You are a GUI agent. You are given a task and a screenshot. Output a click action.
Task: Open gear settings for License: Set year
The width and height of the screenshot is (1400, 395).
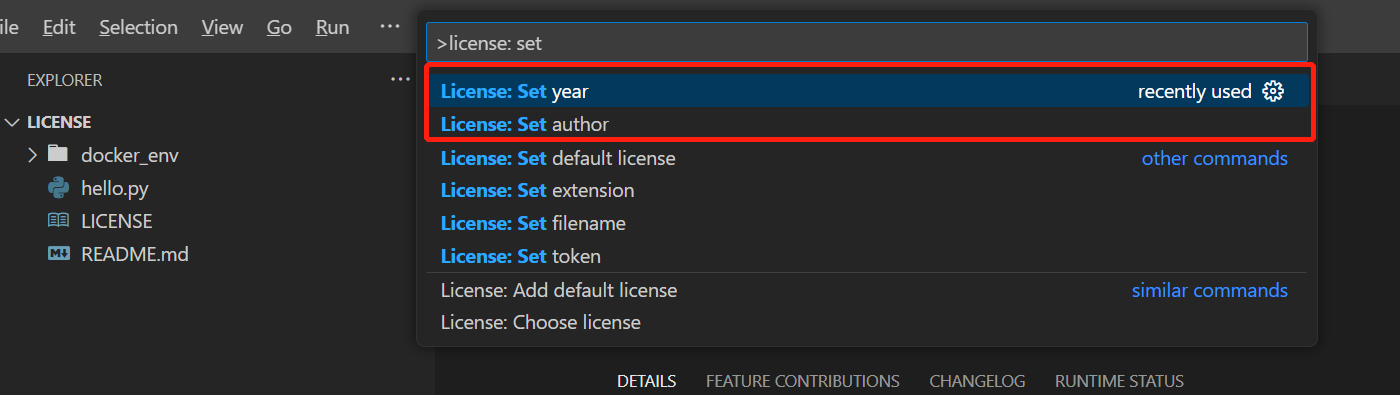tap(1273, 91)
